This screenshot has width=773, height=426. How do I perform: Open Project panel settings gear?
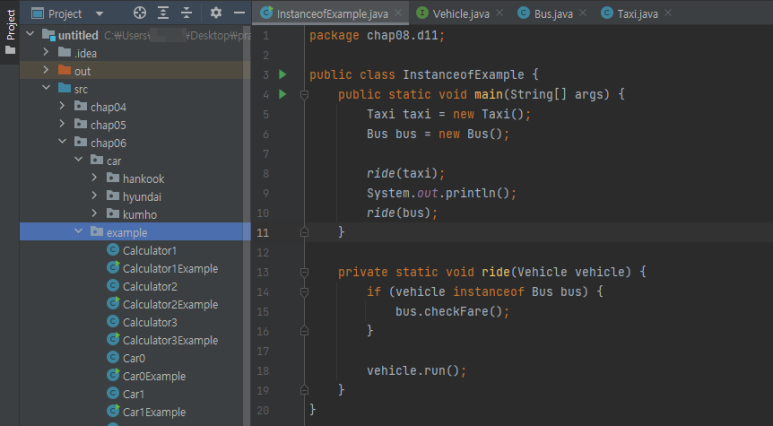[x=216, y=13]
